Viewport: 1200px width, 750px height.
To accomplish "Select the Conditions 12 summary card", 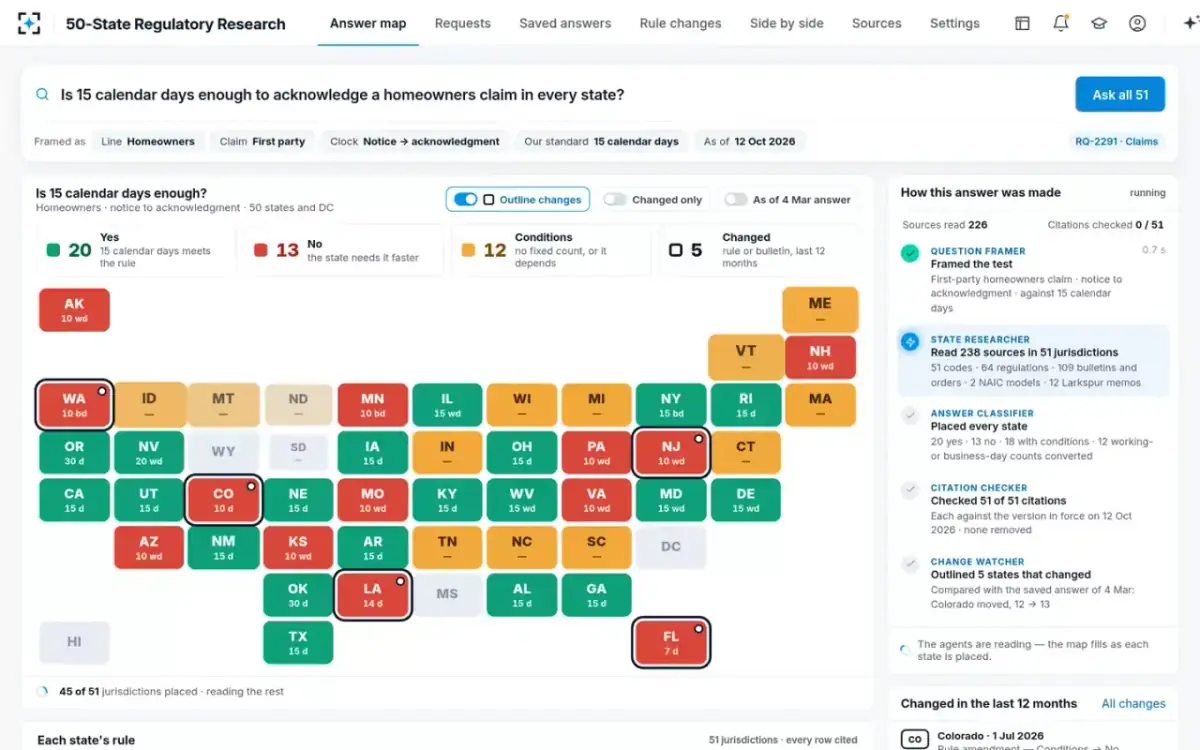I will [x=549, y=250].
